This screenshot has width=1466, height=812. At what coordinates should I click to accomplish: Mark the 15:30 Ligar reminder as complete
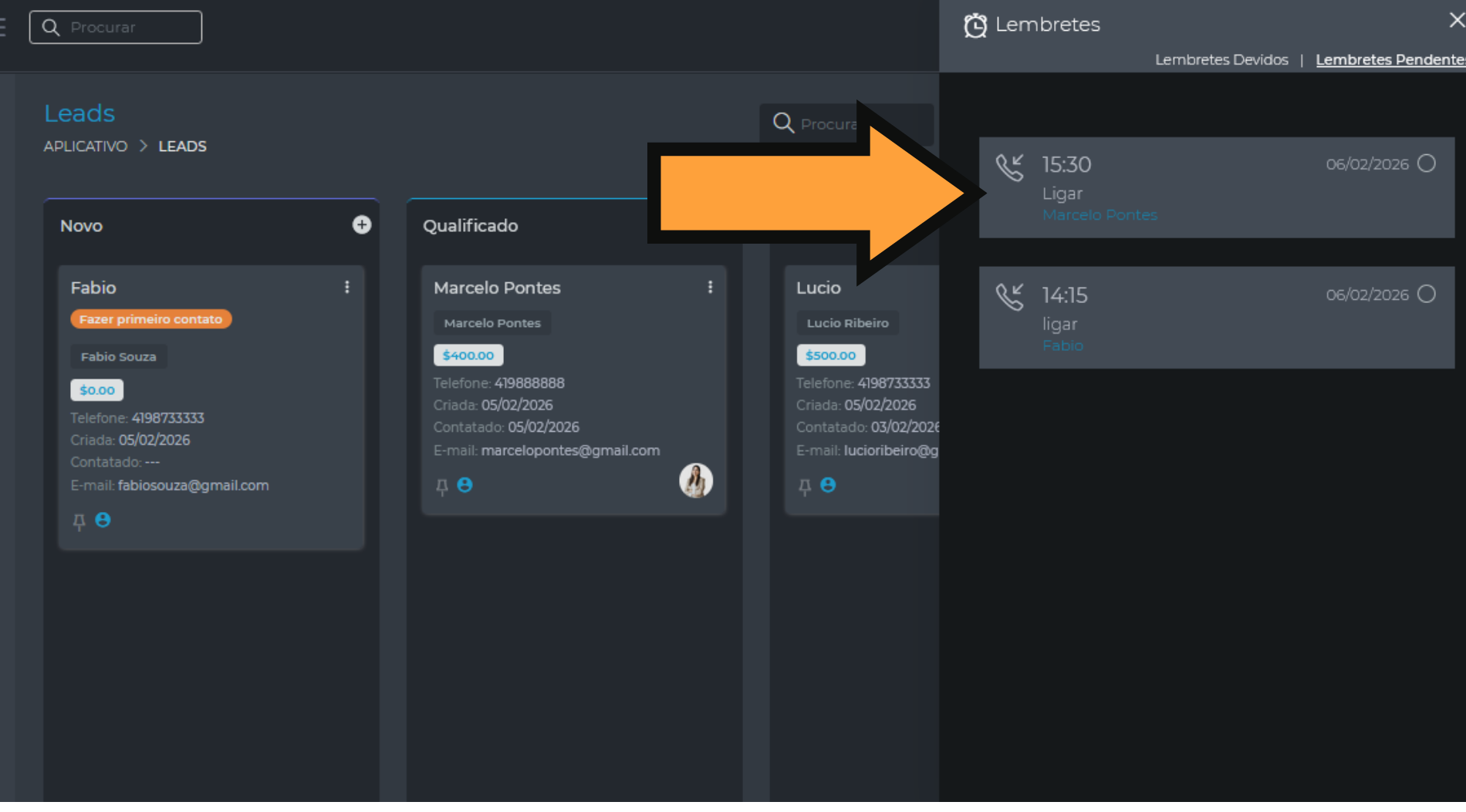point(1427,163)
